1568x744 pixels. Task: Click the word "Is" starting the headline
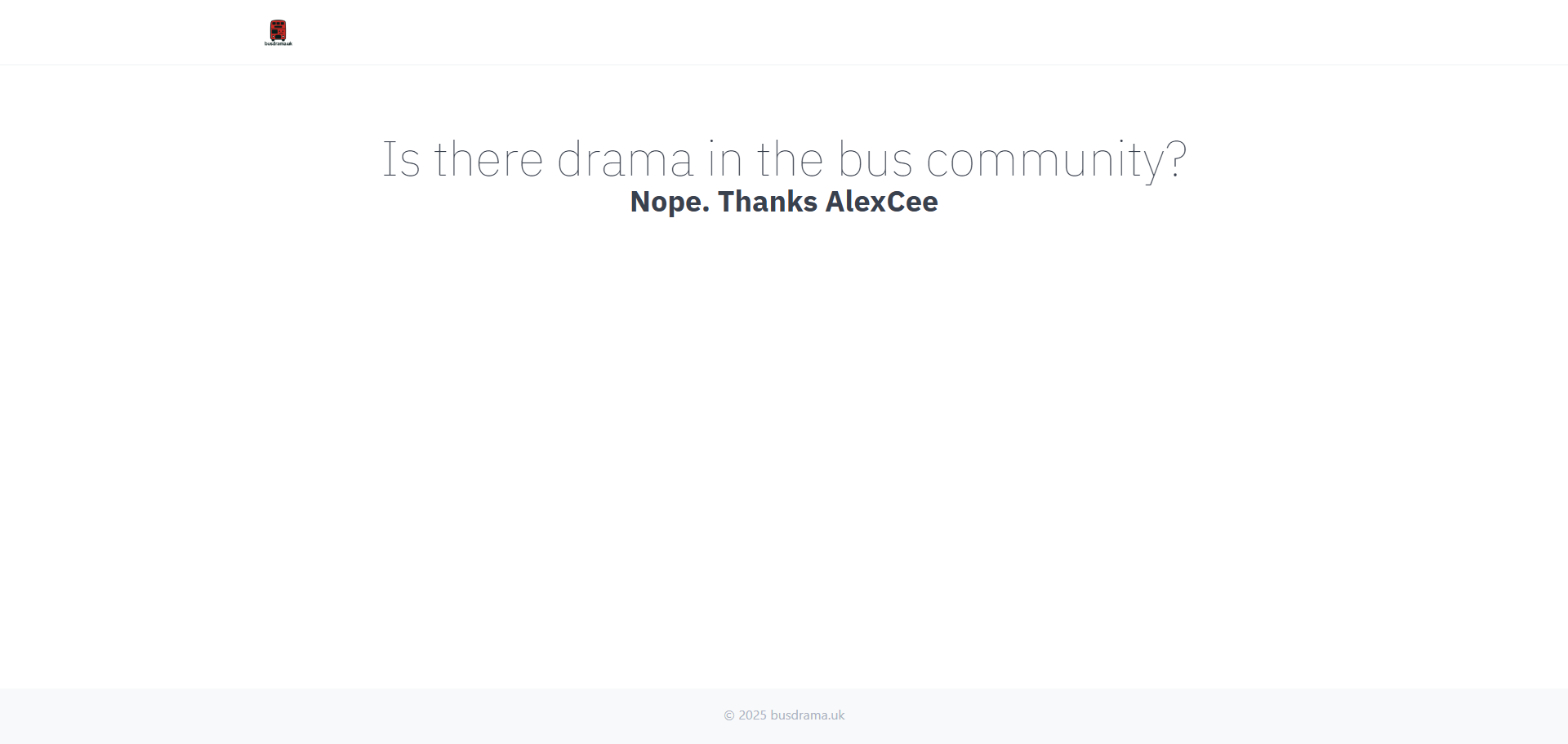click(401, 159)
